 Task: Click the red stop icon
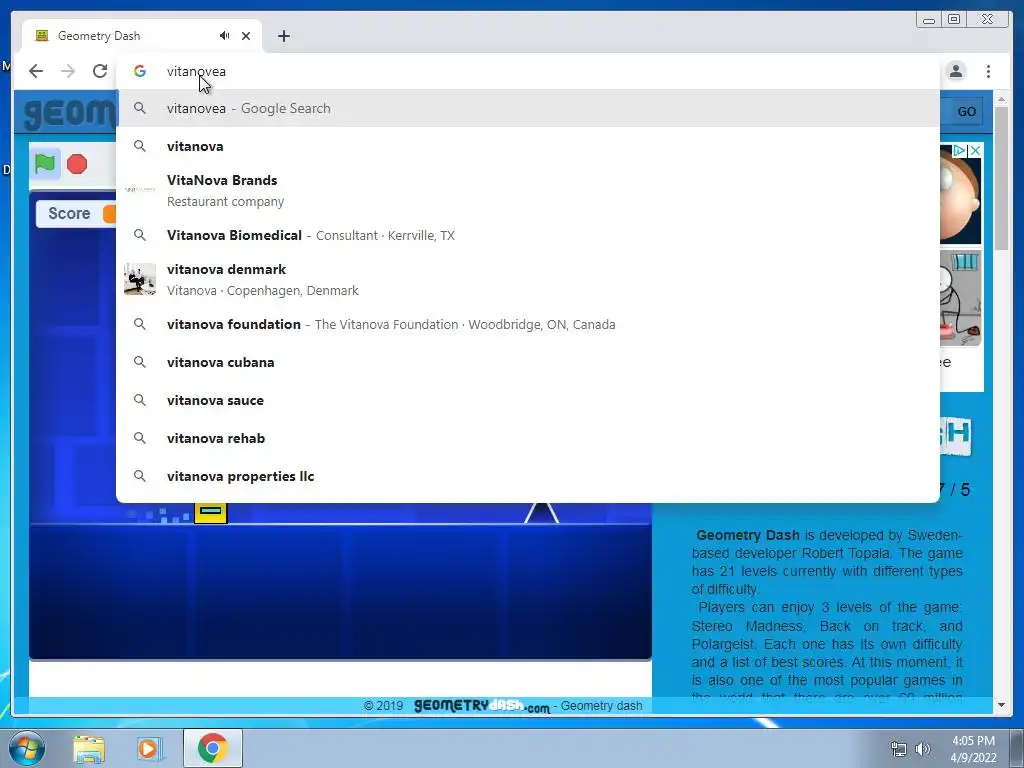77,164
